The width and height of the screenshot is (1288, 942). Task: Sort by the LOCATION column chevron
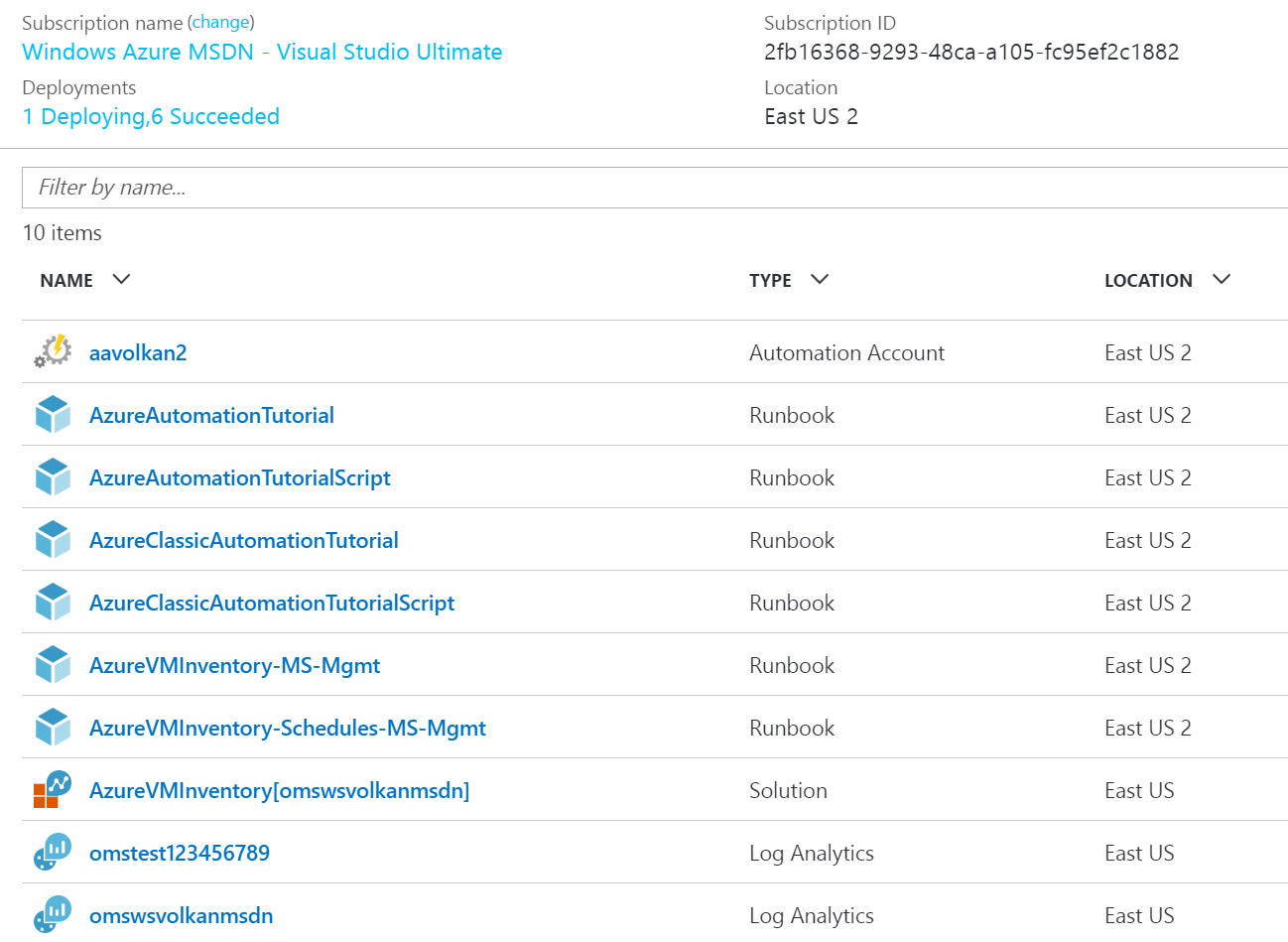point(1222,279)
